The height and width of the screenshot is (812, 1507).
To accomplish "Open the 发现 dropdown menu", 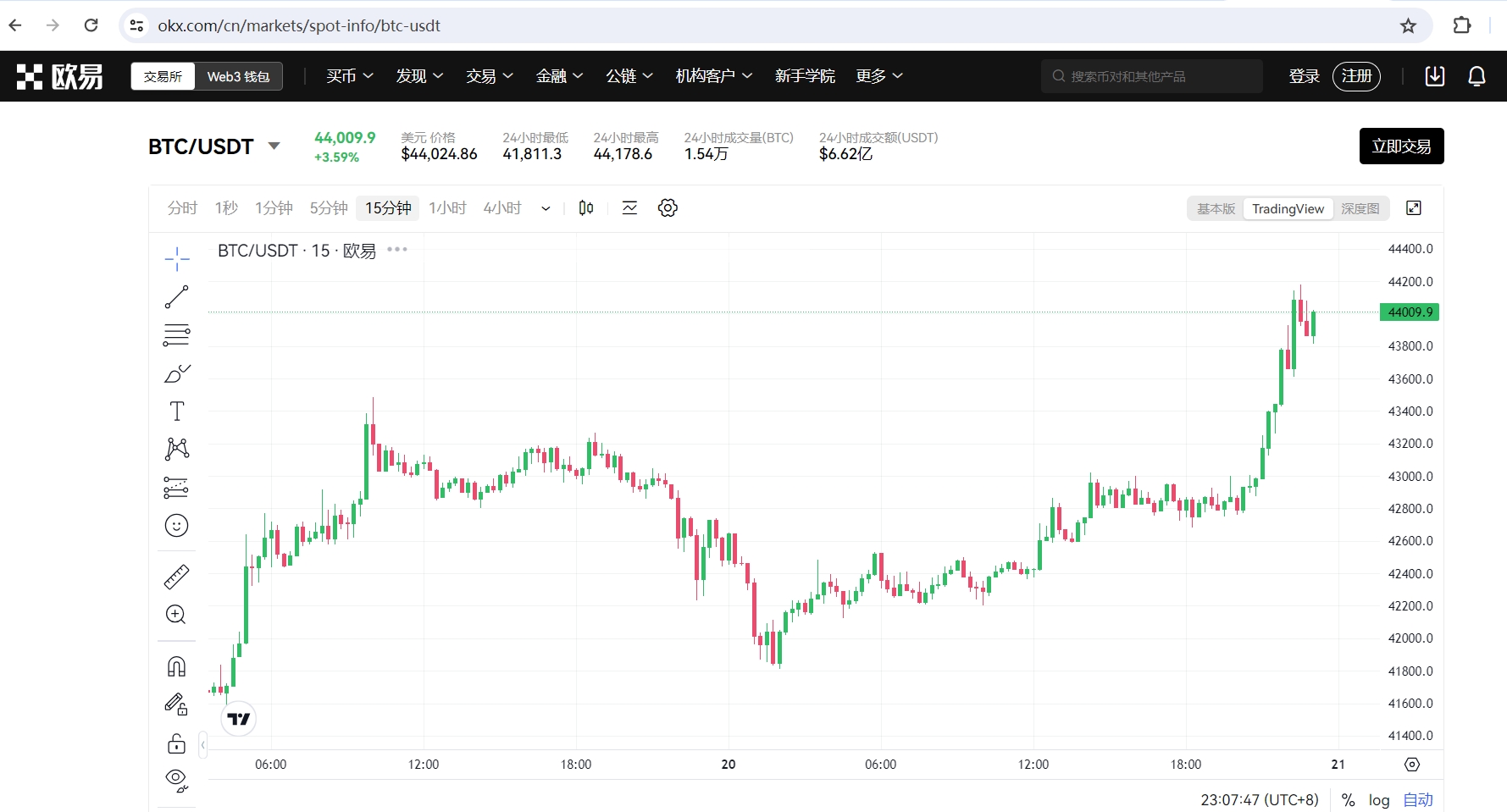I will 419,76.
